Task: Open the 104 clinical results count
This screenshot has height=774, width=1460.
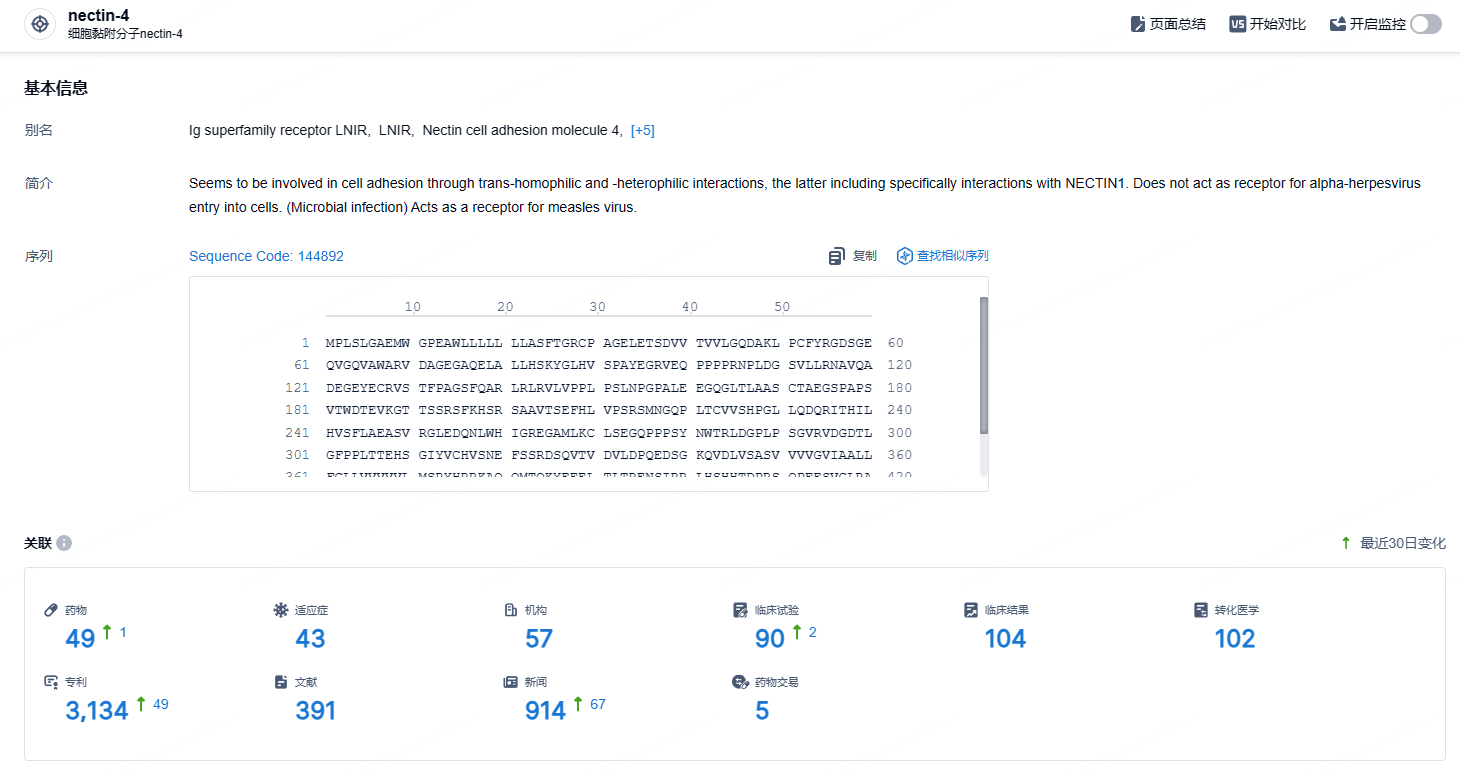Action: [1006, 639]
